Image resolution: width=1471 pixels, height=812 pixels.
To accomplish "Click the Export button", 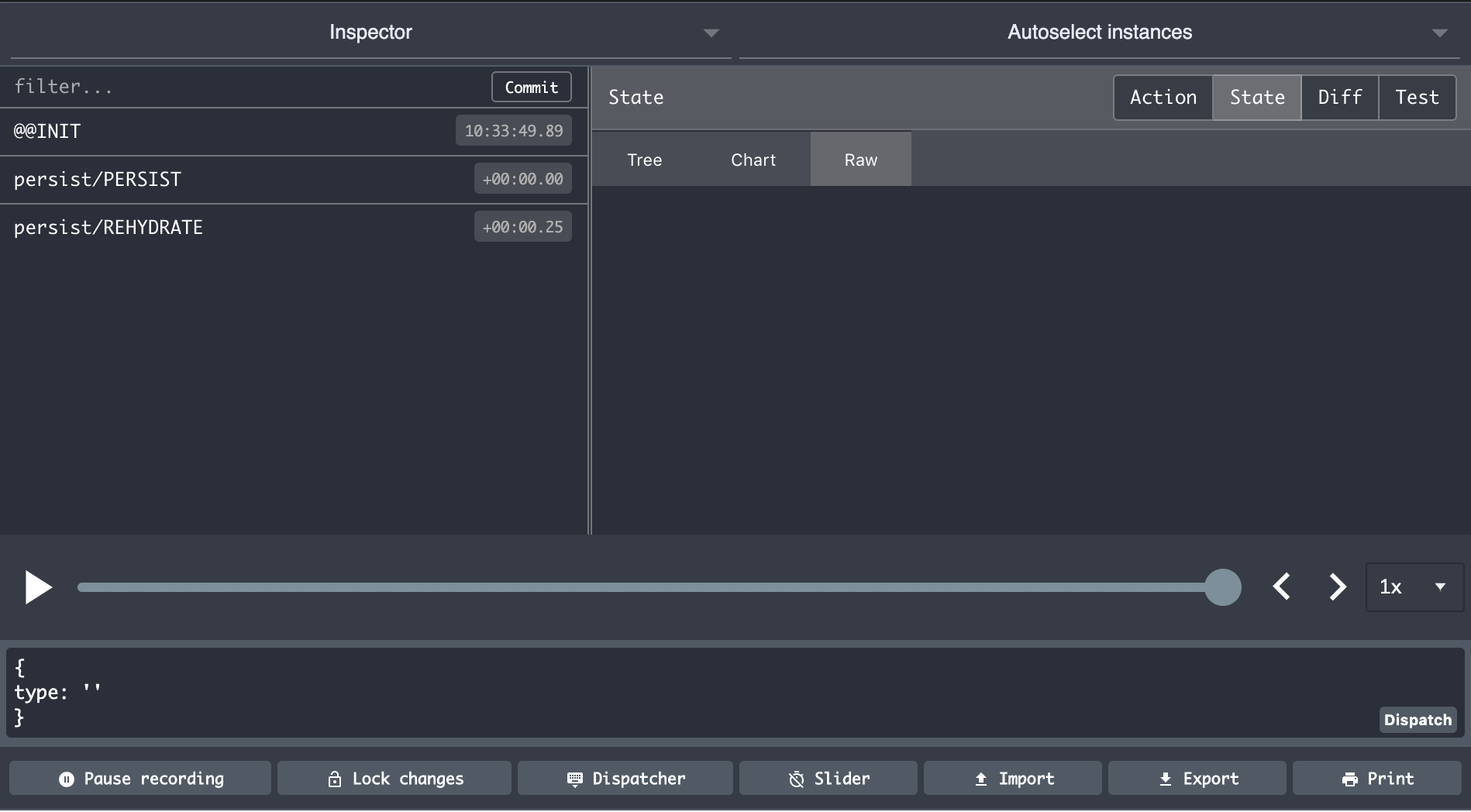I will tap(1197, 779).
